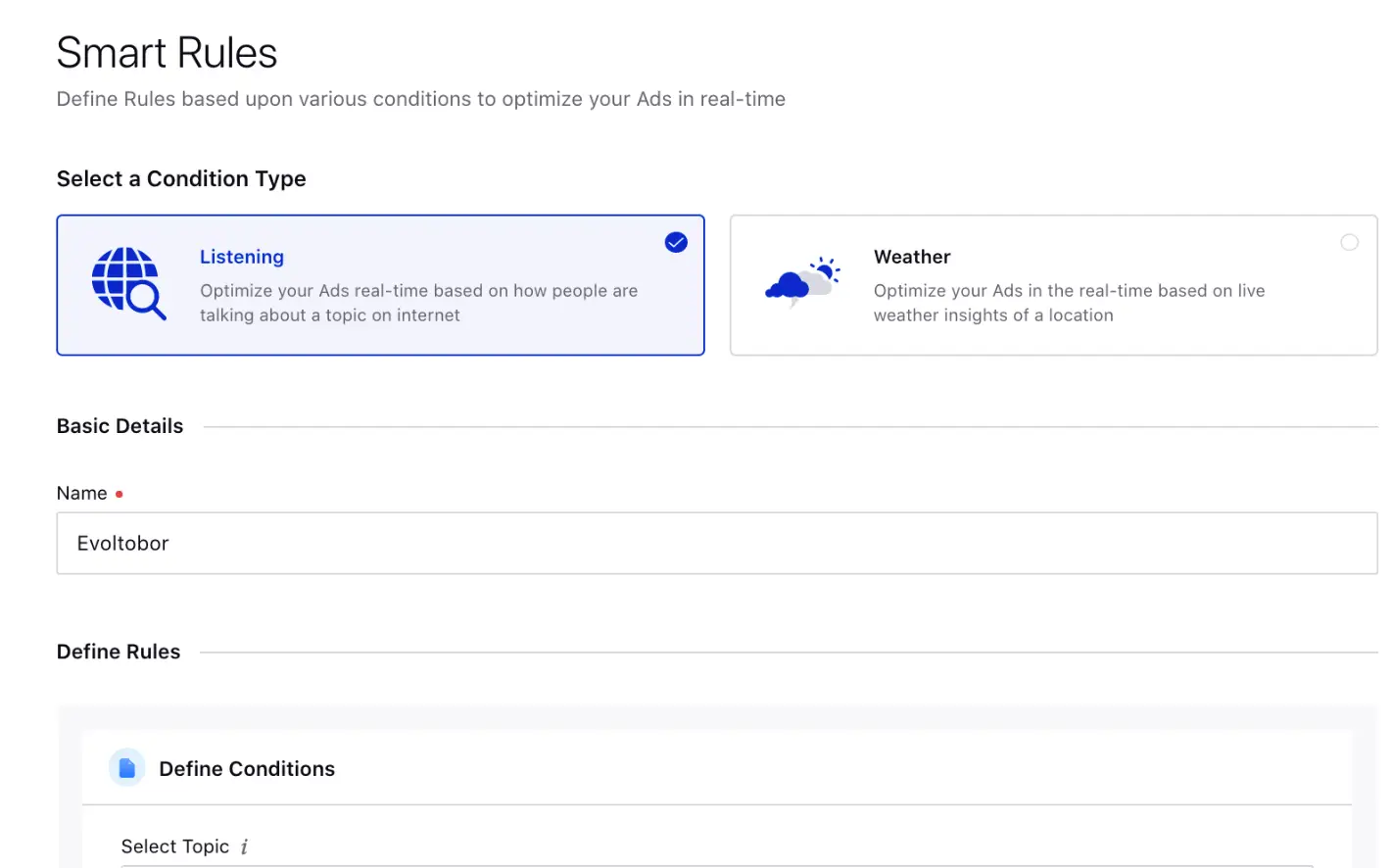Click the globe search Listening icon
1391x868 pixels.
tap(128, 284)
